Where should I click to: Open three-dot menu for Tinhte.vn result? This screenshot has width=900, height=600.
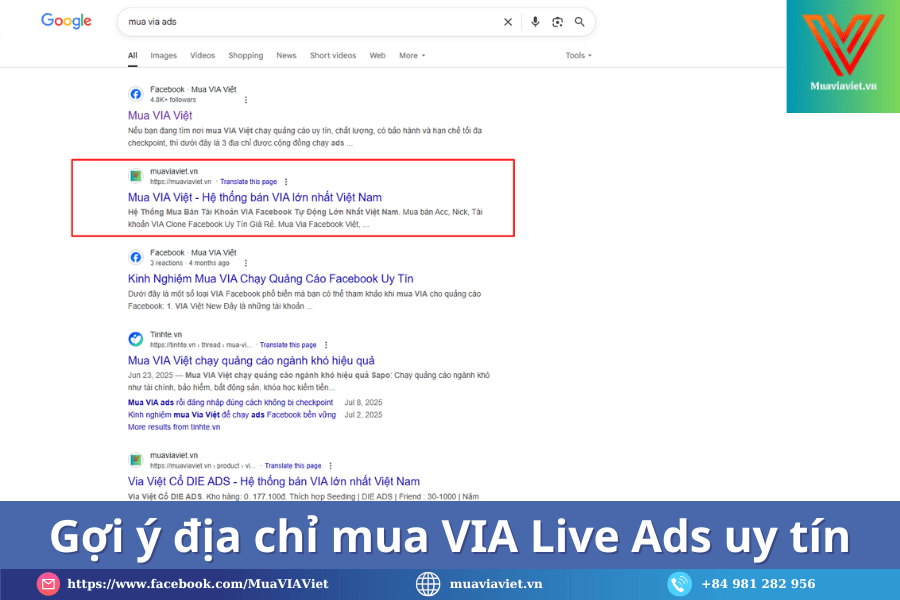(x=325, y=344)
